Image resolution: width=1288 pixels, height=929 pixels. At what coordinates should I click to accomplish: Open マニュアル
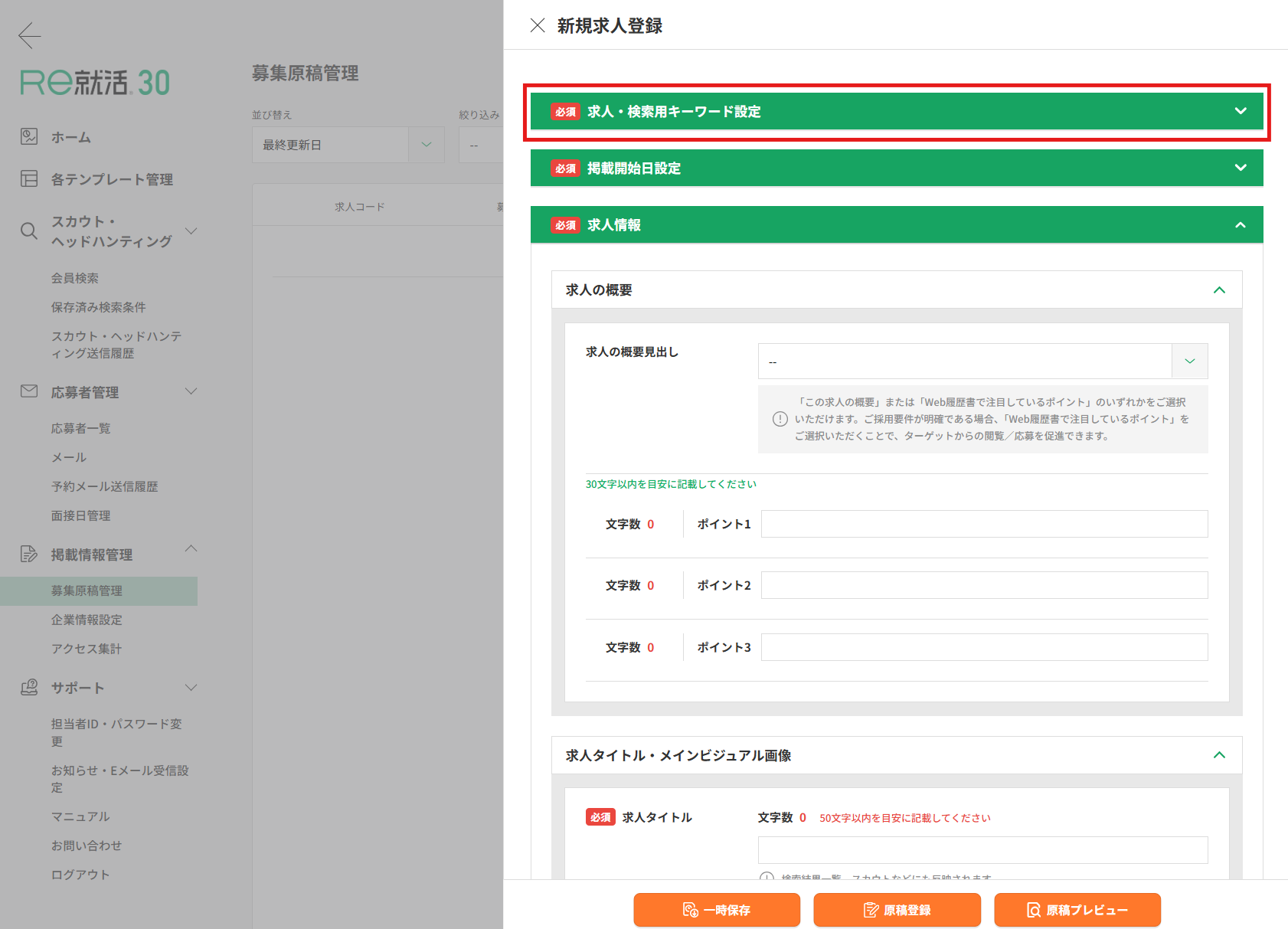click(x=80, y=816)
